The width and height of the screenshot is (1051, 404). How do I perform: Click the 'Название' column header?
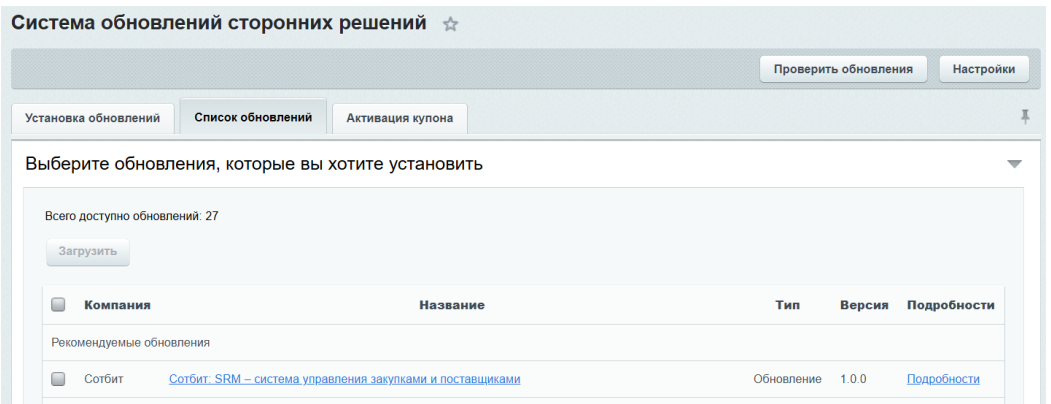452,306
